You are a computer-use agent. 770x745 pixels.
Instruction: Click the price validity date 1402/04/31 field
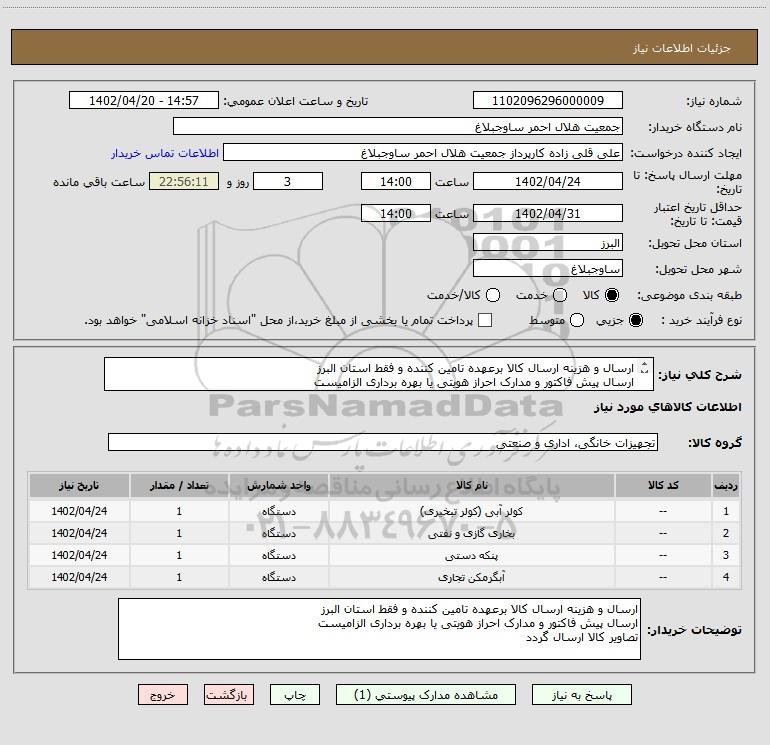tap(548, 213)
